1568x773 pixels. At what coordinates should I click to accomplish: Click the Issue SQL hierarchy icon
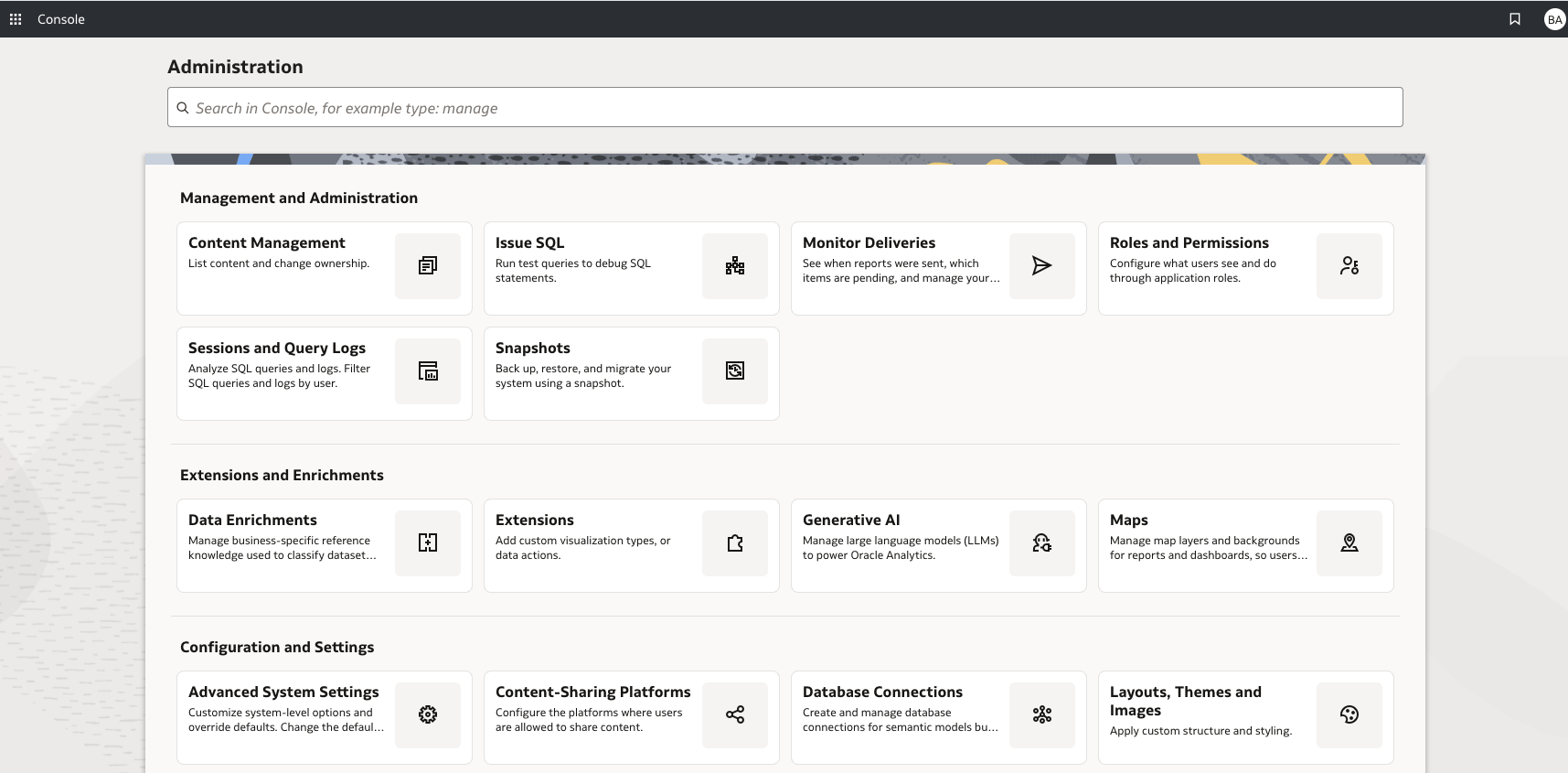click(x=735, y=266)
